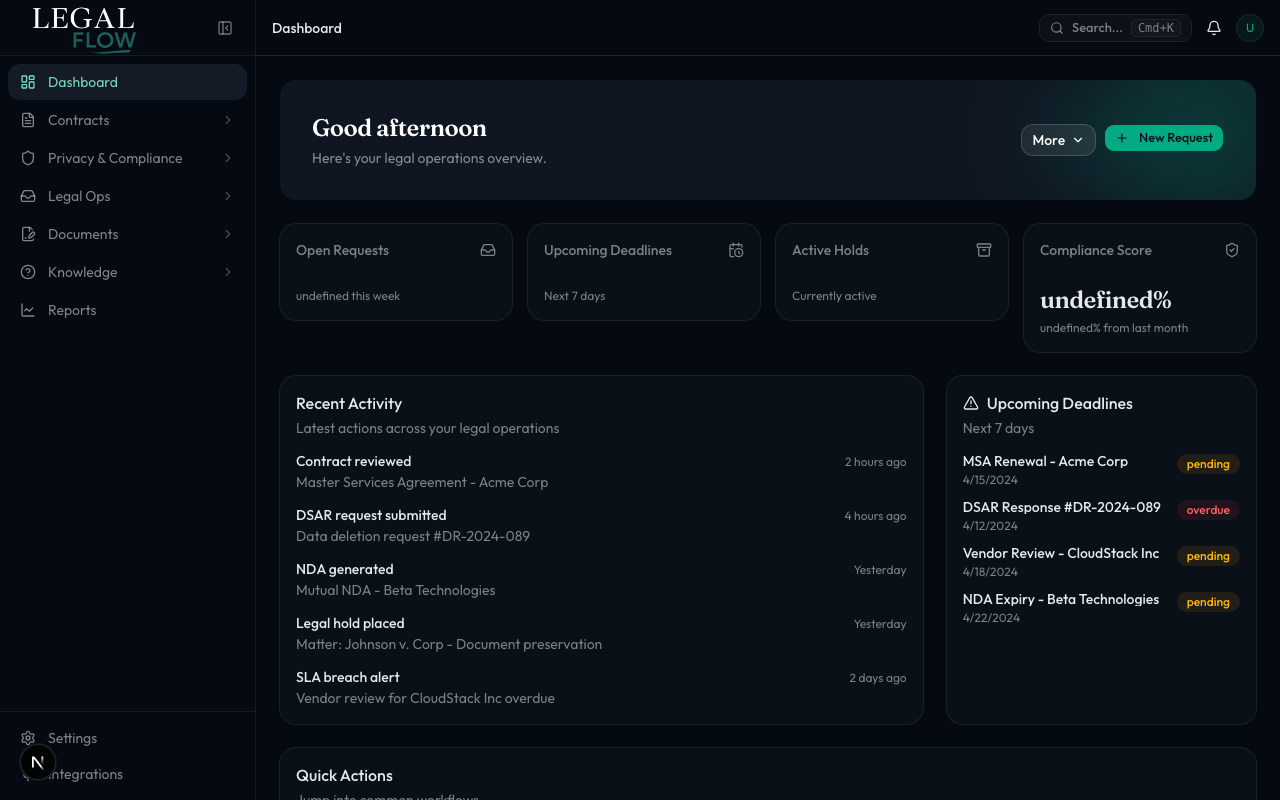Click the overdue badge on DSAR Response

point(1207,510)
